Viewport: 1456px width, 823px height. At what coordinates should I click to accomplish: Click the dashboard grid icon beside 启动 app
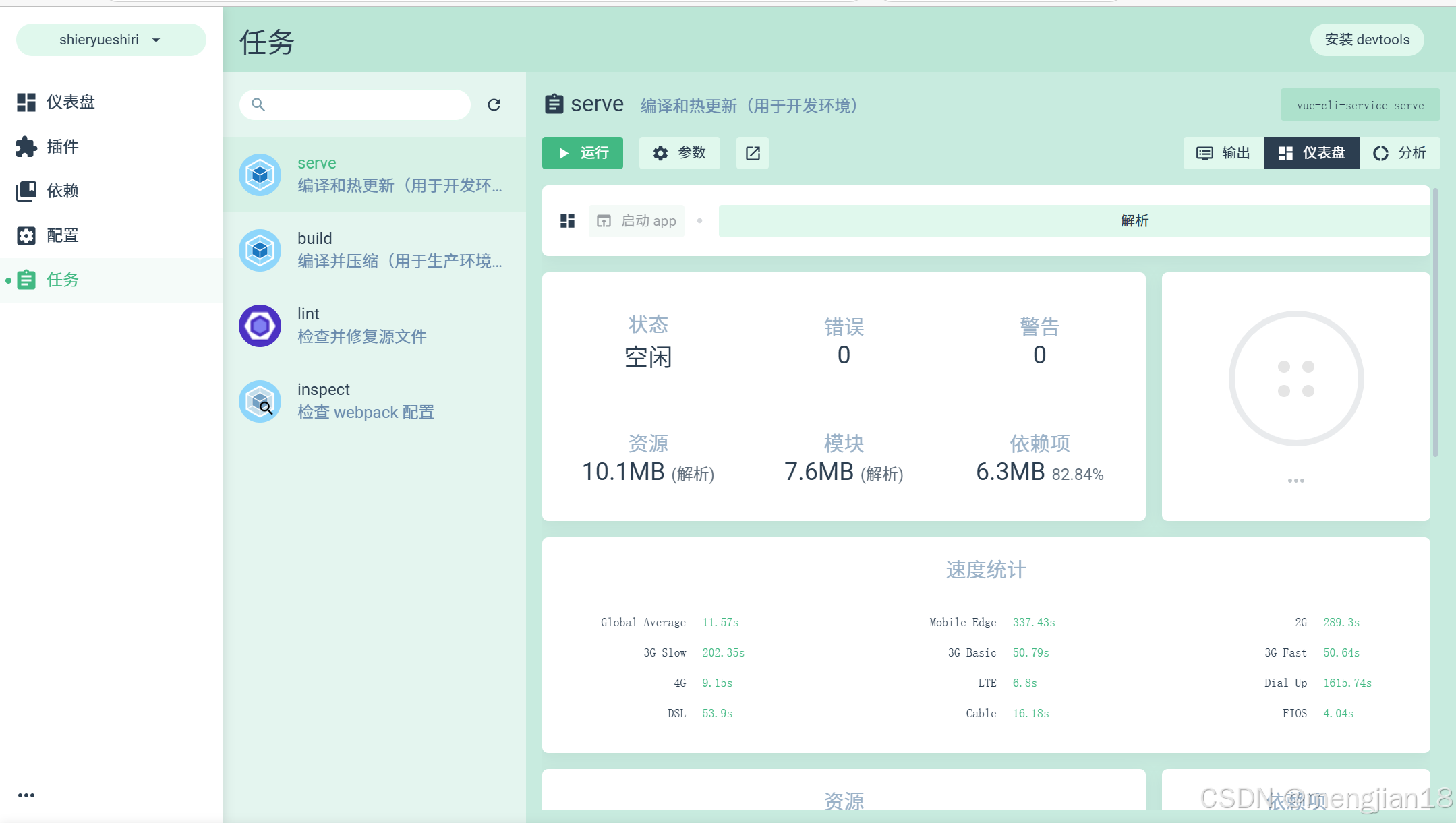pos(567,221)
